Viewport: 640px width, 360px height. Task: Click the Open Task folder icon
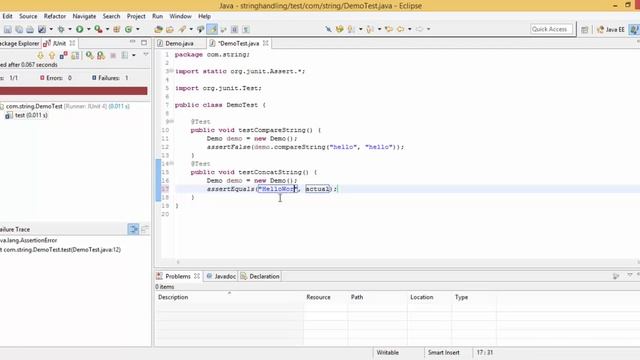pos(170,29)
